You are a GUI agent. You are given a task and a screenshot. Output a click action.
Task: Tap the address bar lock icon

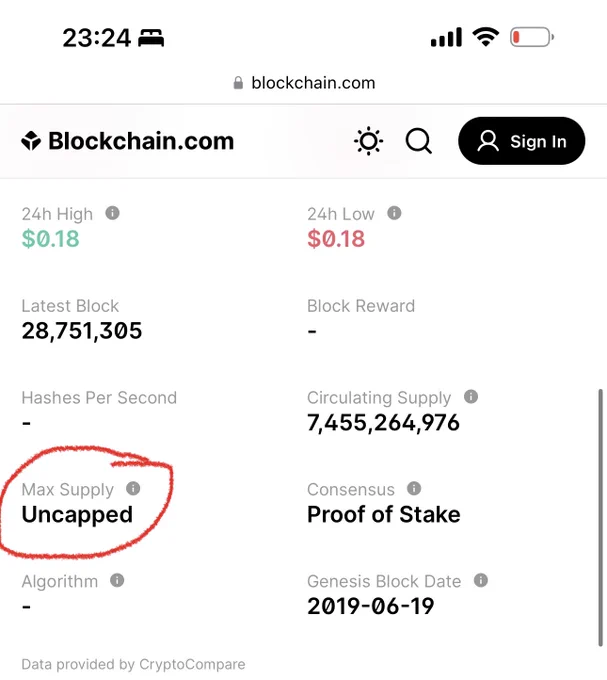point(238,83)
